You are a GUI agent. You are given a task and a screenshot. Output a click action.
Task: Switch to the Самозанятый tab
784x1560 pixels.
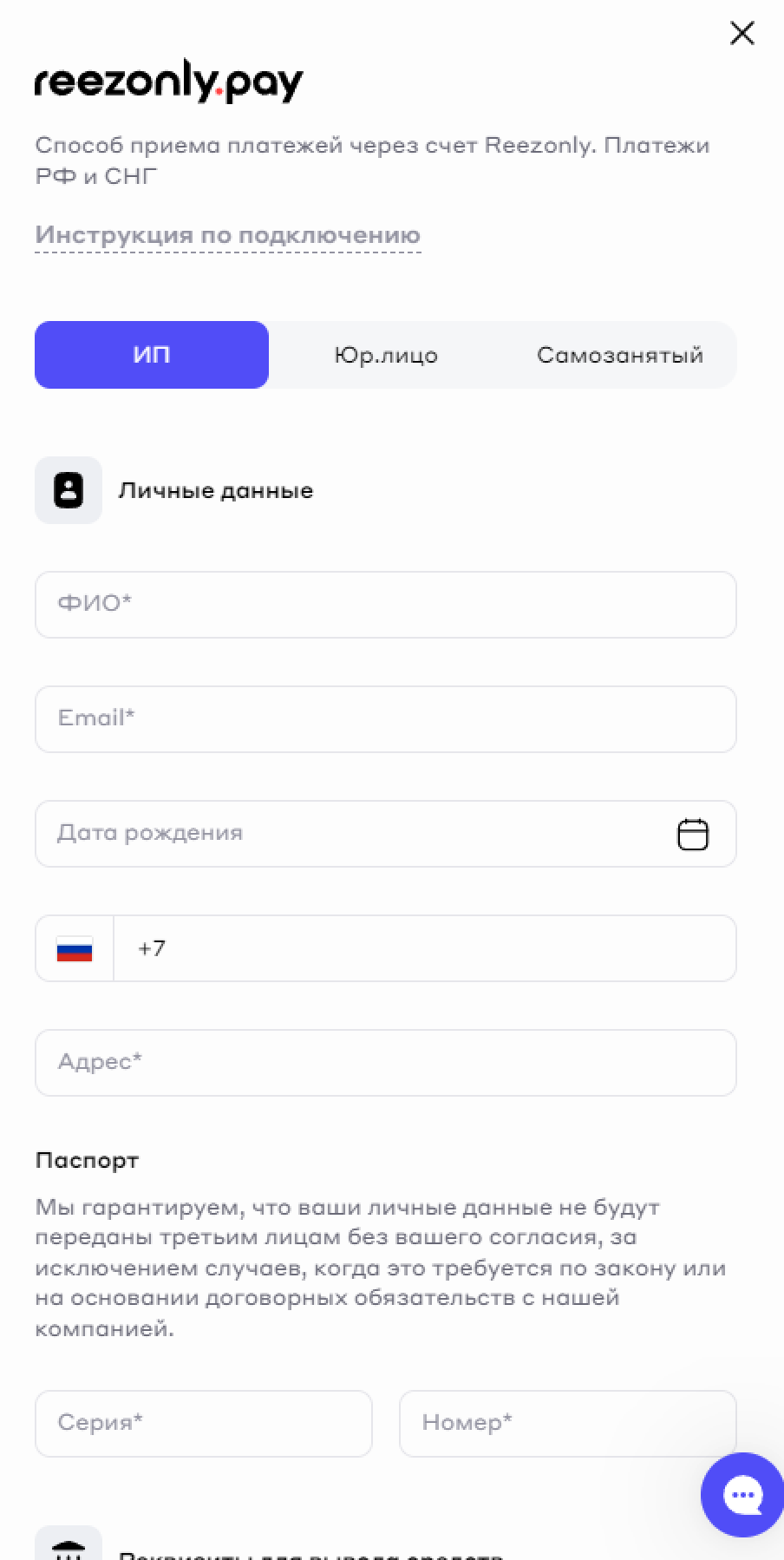tap(619, 355)
